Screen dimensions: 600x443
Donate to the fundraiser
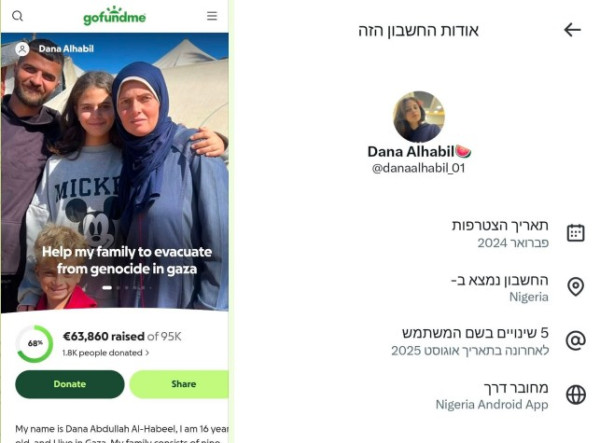pyautogui.click(x=70, y=384)
